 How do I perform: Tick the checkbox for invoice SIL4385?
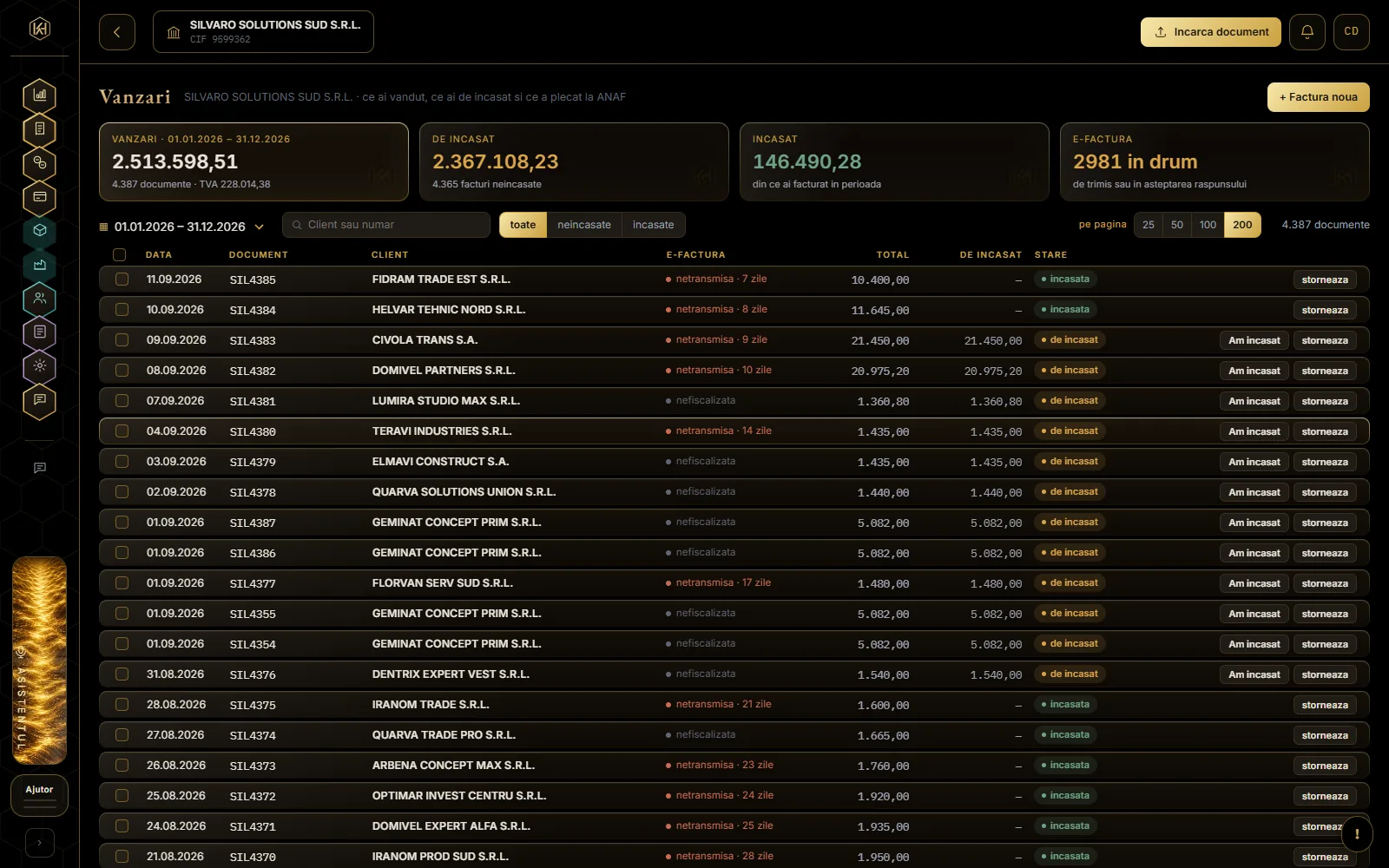122,279
